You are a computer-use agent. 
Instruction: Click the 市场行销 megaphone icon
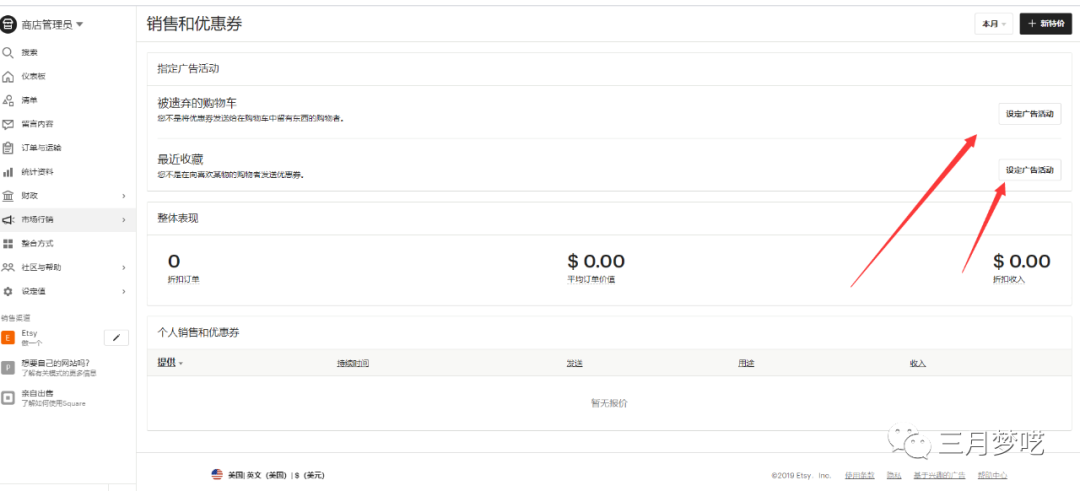click(8, 220)
